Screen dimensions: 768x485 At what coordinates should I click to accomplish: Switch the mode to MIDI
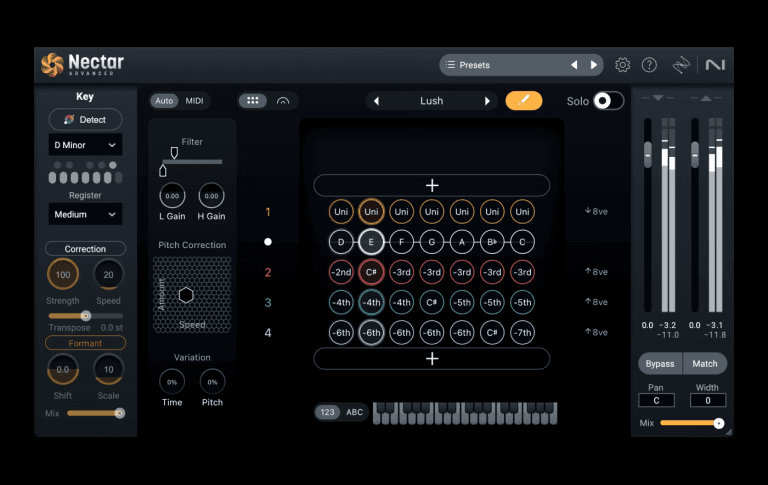click(194, 101)
